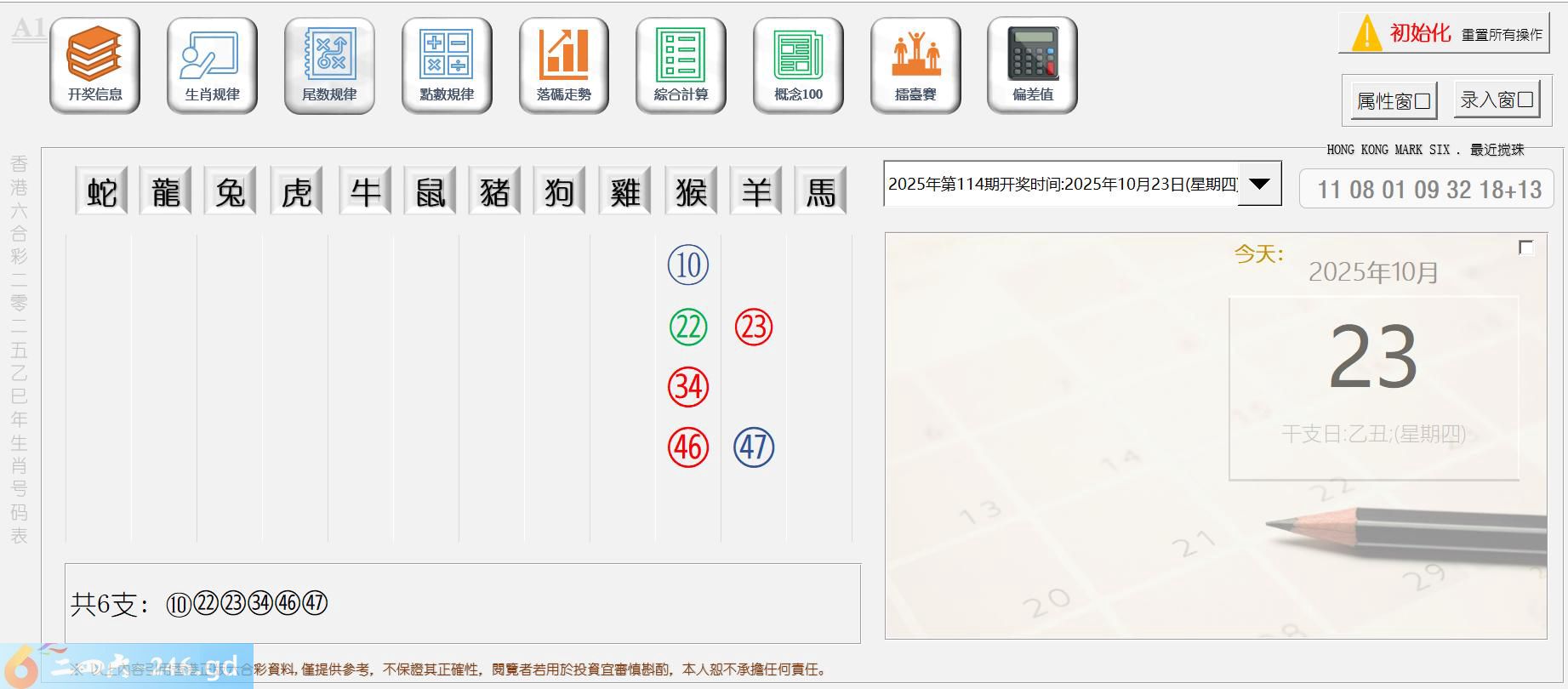The height and width of the screenshot is (689, 1568).
Task: Select the 2025年第114期 draw combo box
Action: coord(1061,184)
